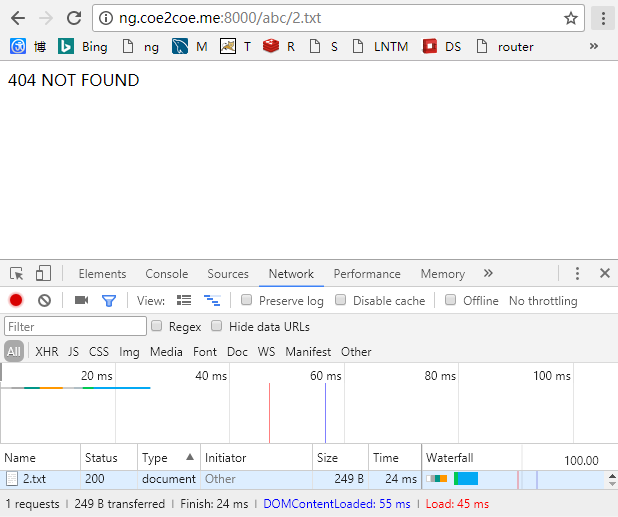This screenshot has width=618, height=517.
Task: Filter requests by Doc
Action: pyautogui.click(x=237, y=351)
